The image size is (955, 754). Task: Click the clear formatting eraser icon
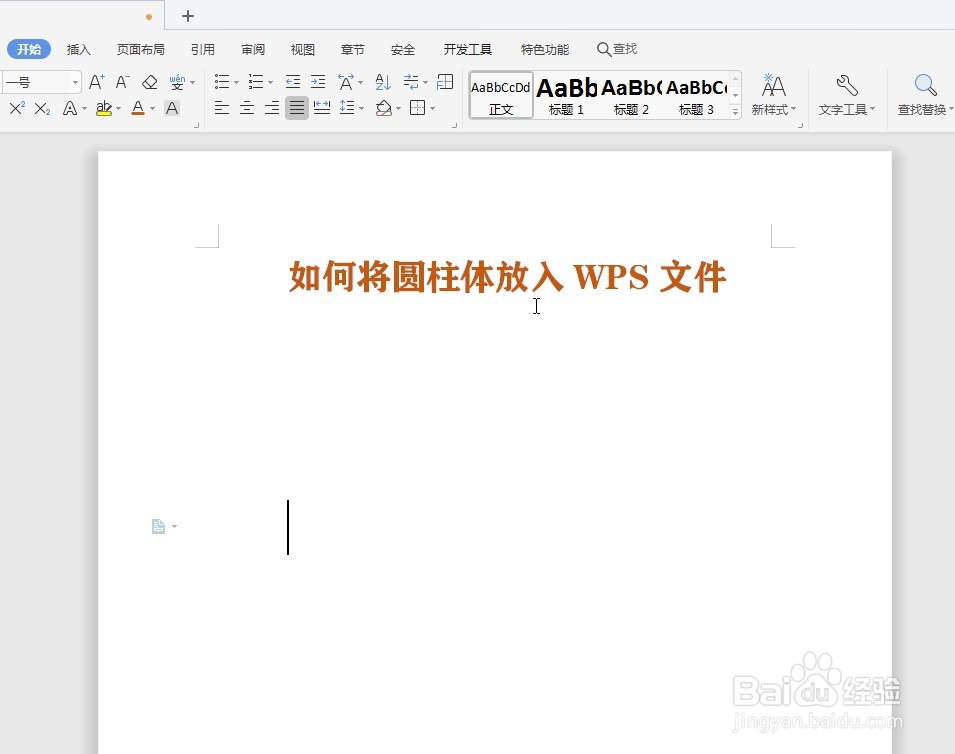click(150, 81)
